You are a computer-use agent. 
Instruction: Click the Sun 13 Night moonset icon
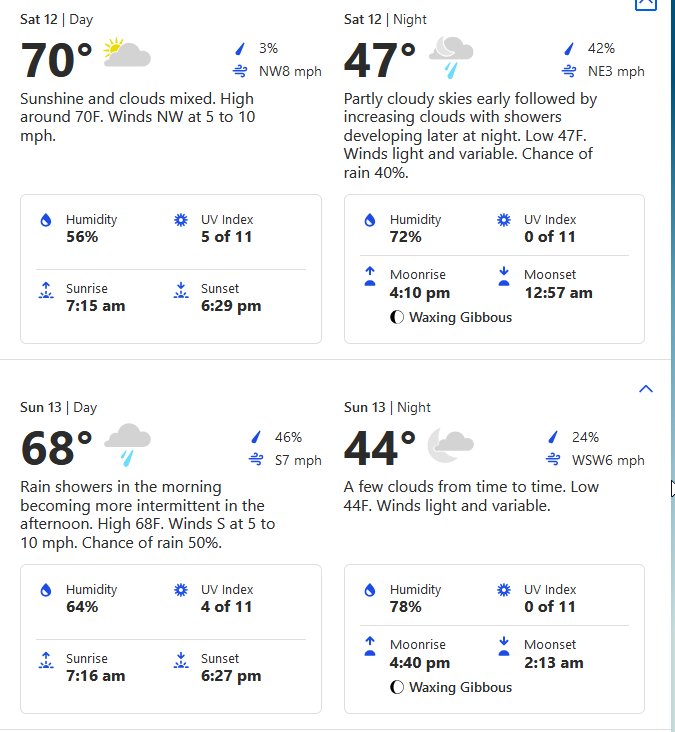[504, 646]
